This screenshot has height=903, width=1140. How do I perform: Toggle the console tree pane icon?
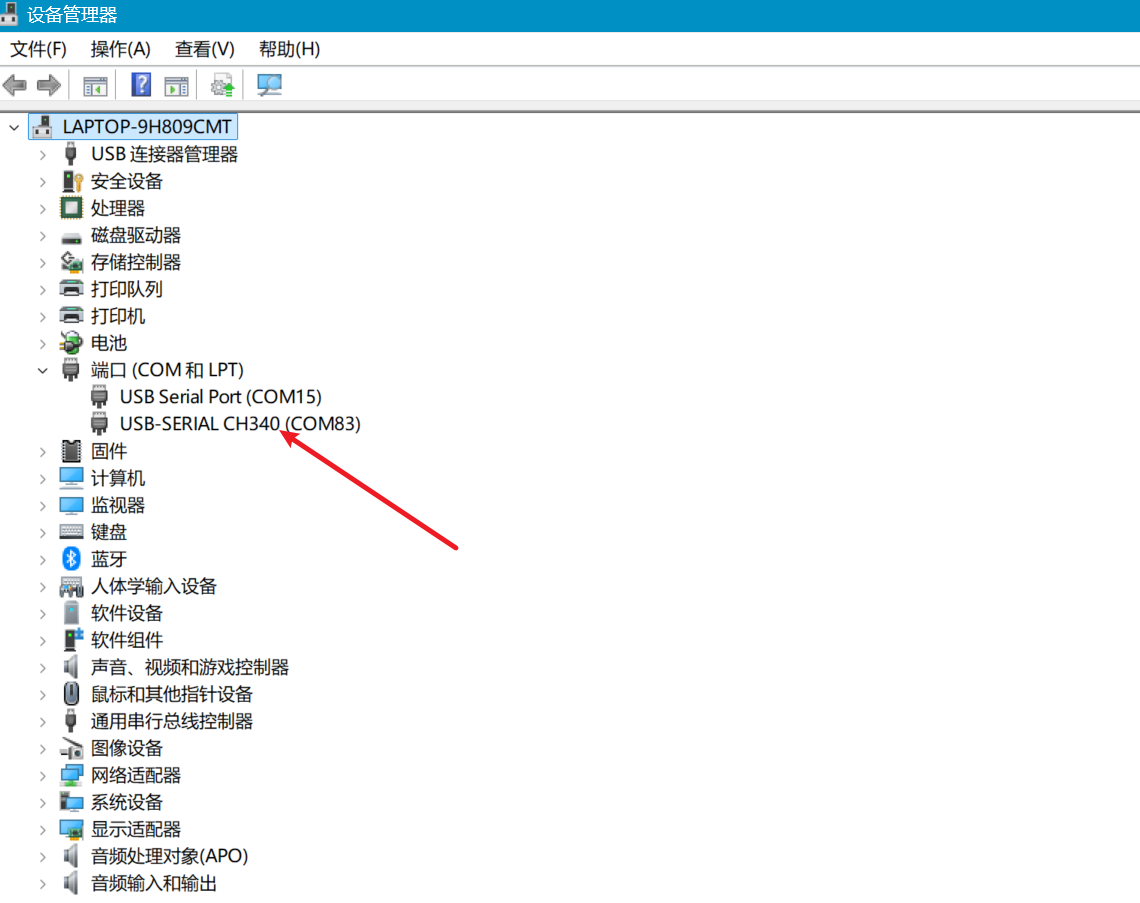click(95, 86)
